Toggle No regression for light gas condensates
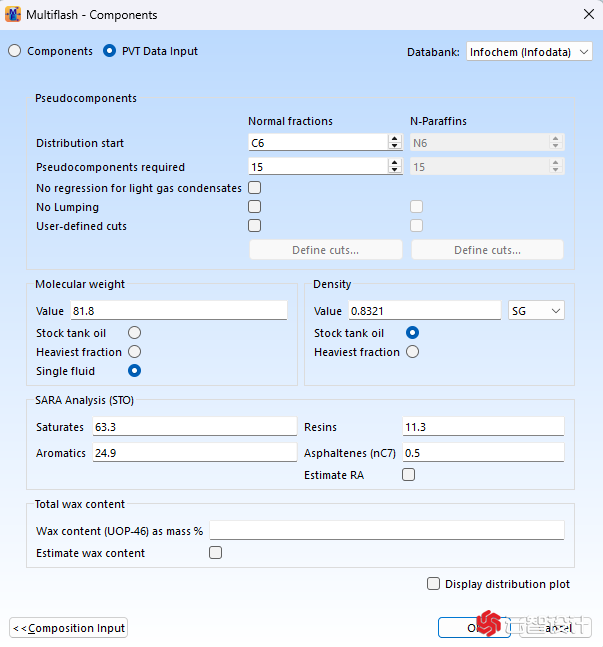 (x=255, y=188)
